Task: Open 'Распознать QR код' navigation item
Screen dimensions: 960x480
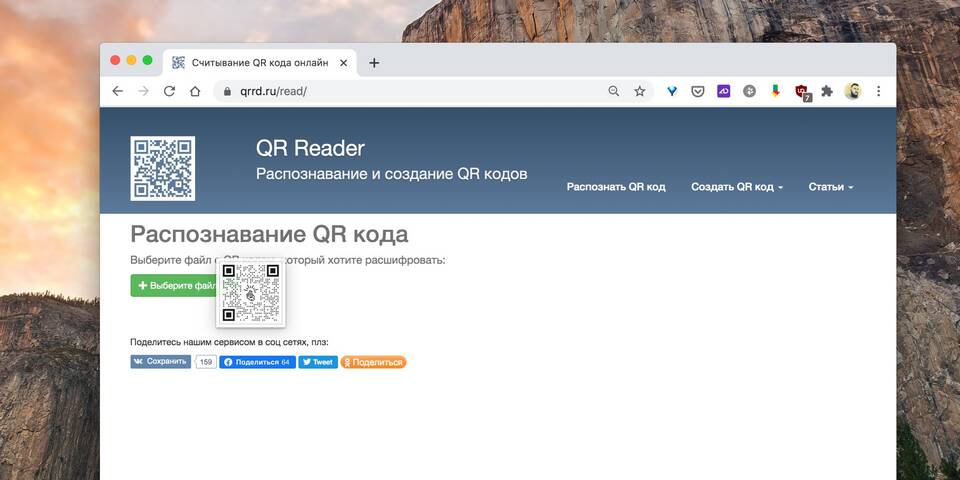Action: point(615,187)
